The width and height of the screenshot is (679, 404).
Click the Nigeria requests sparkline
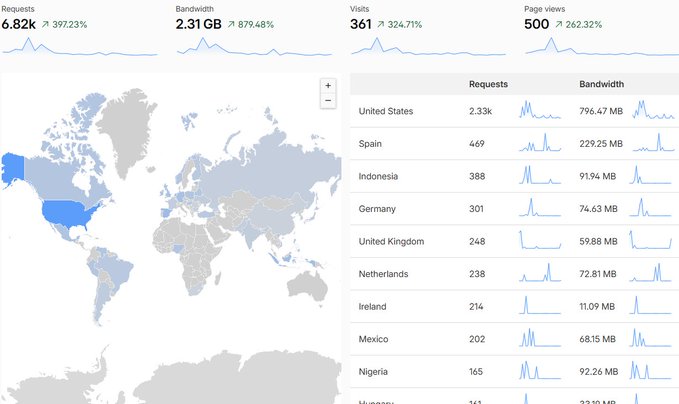coord(540,370)
